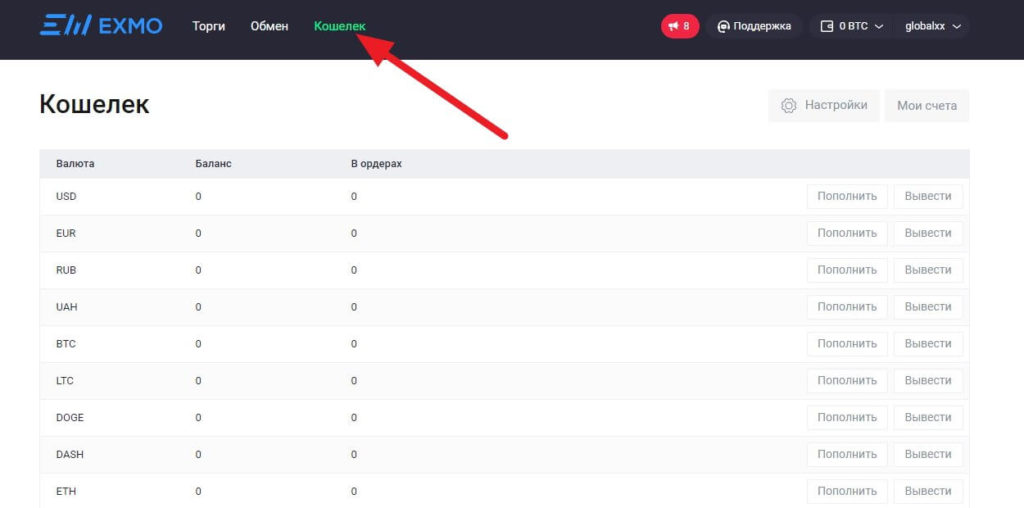Click the Валюта column header
This screenshot has width=1024, height=508.
75,163
